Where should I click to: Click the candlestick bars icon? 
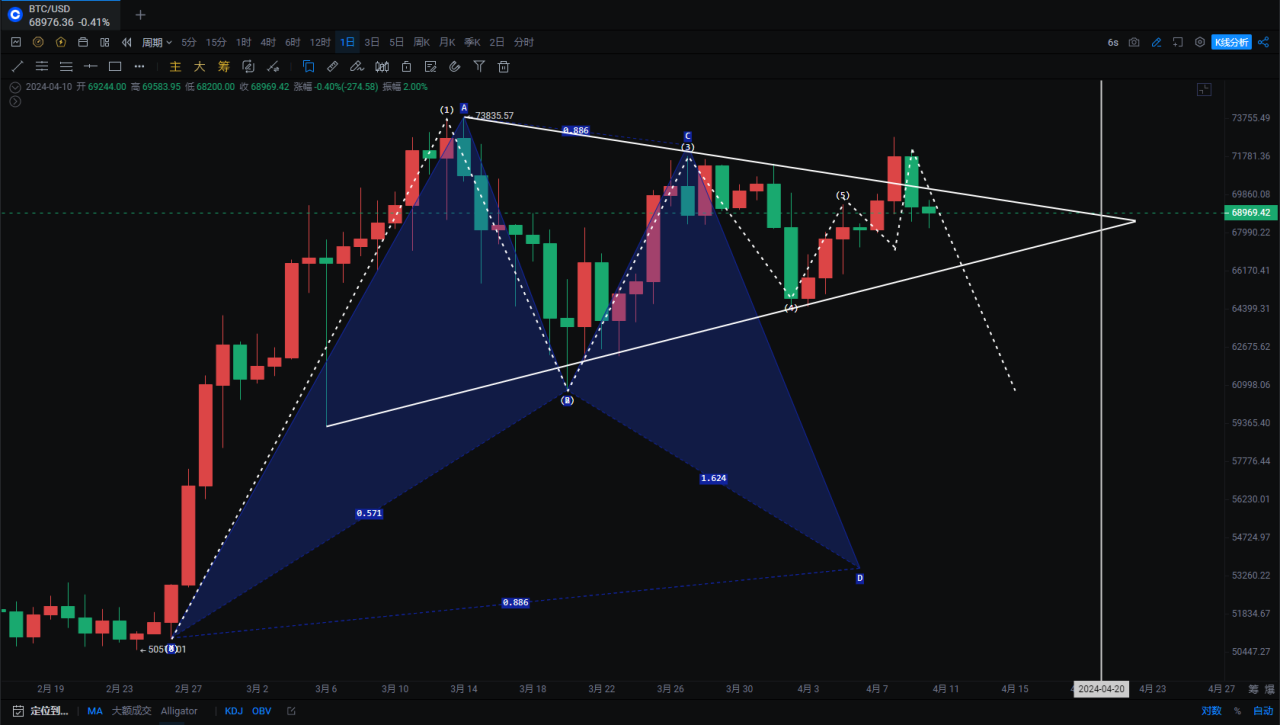click(382, 67)
